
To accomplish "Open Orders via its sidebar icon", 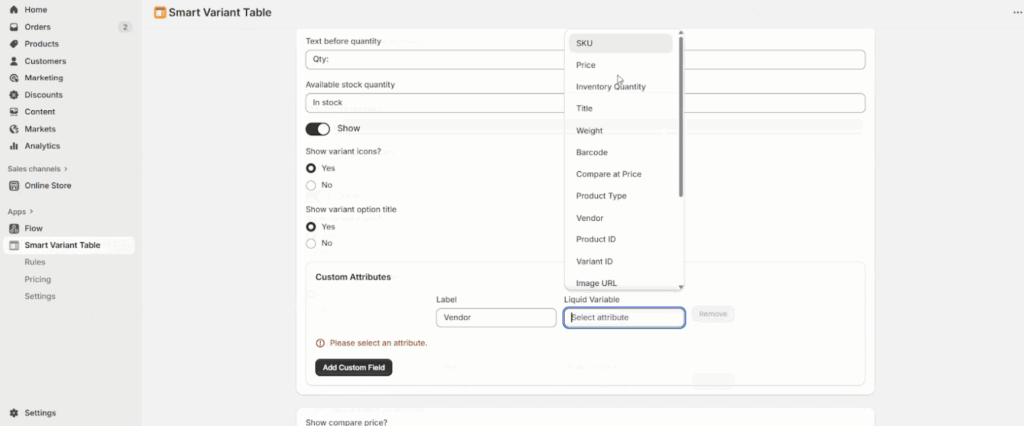I will coord(14,27).
